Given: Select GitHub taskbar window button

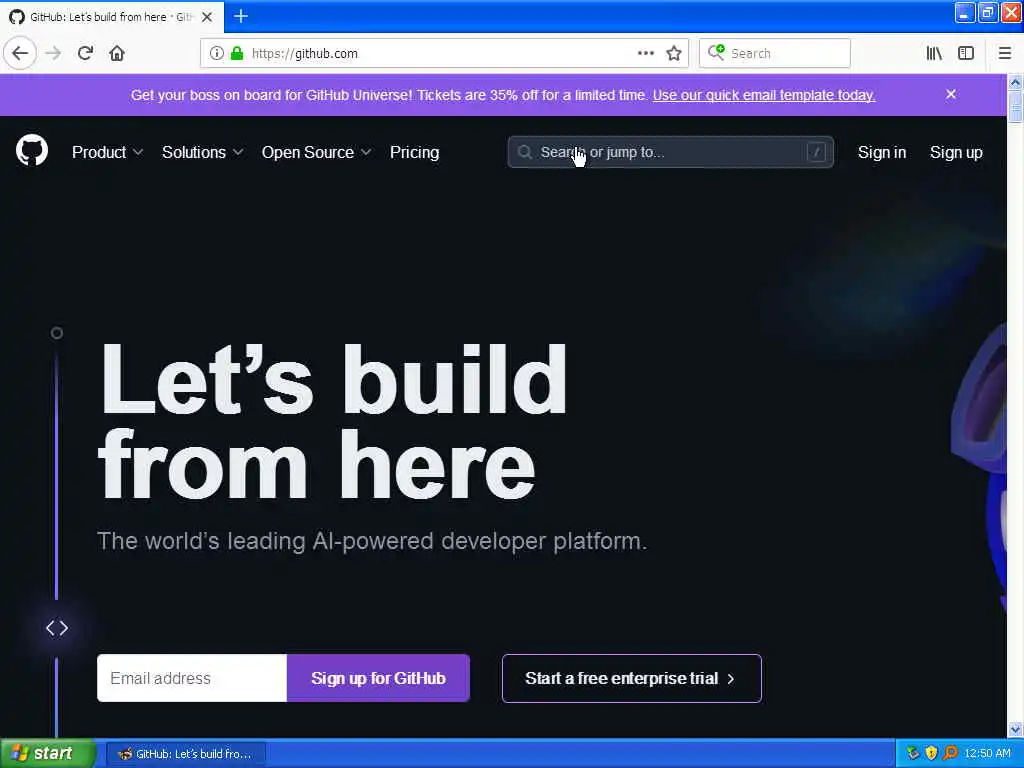Looking at the screenshot, I should (x=185, y=754).
